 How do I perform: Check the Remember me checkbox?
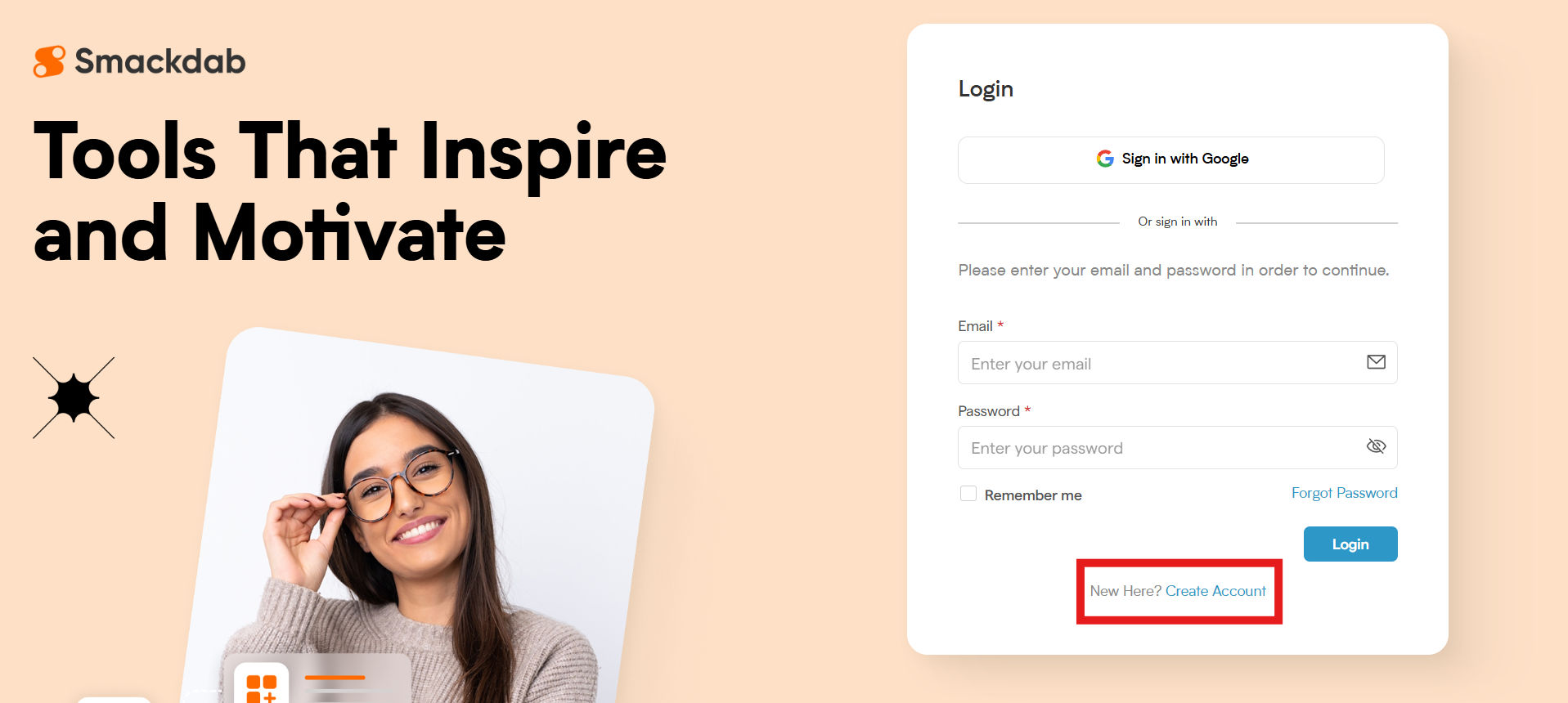(x=968, y=494)
